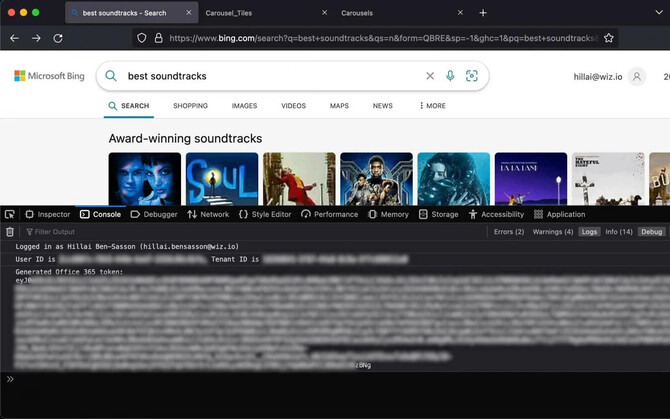Open a new tab with the plus button

[x=483, y=13]
